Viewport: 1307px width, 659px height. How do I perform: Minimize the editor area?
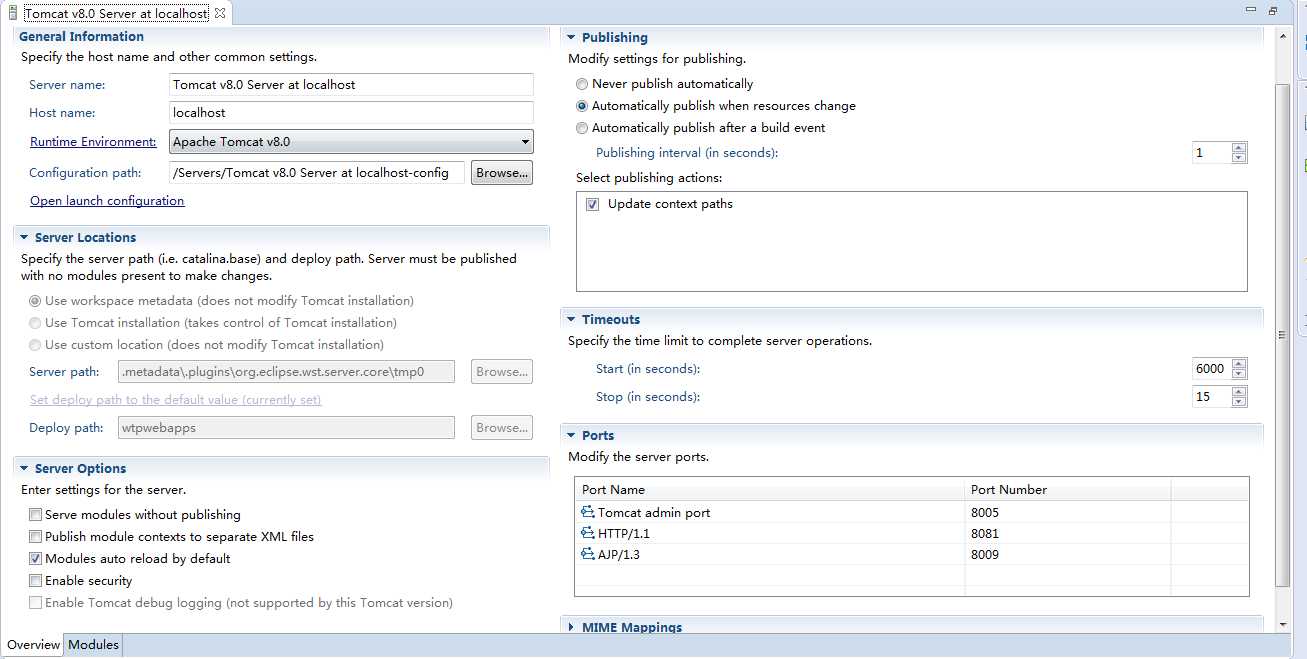pos(1252,10)
